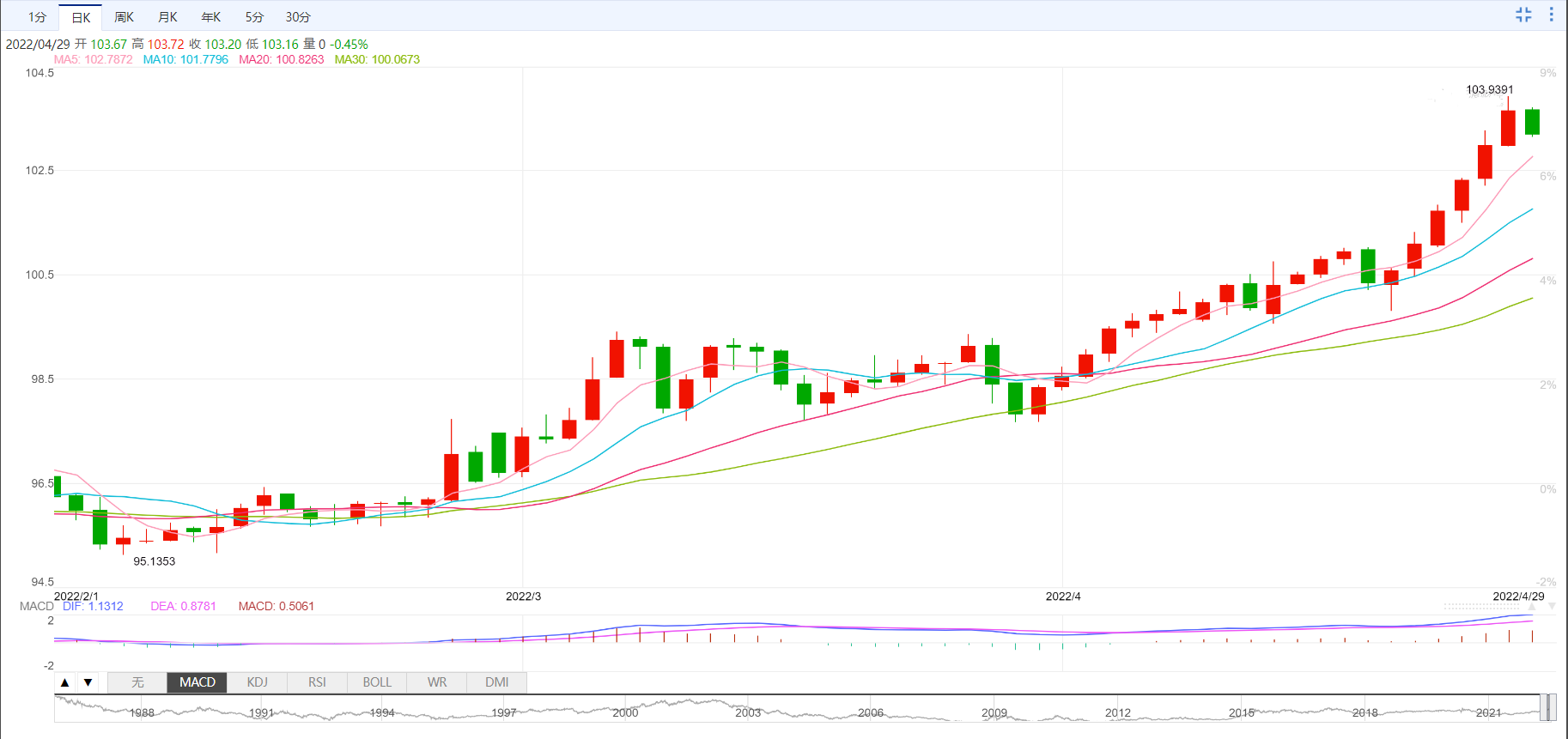The height and width of the screenshot is (739, 1568).
Task: Click the black down arrow beside indicator tabs
Action: pyautogui.click(x=88, y=682)
